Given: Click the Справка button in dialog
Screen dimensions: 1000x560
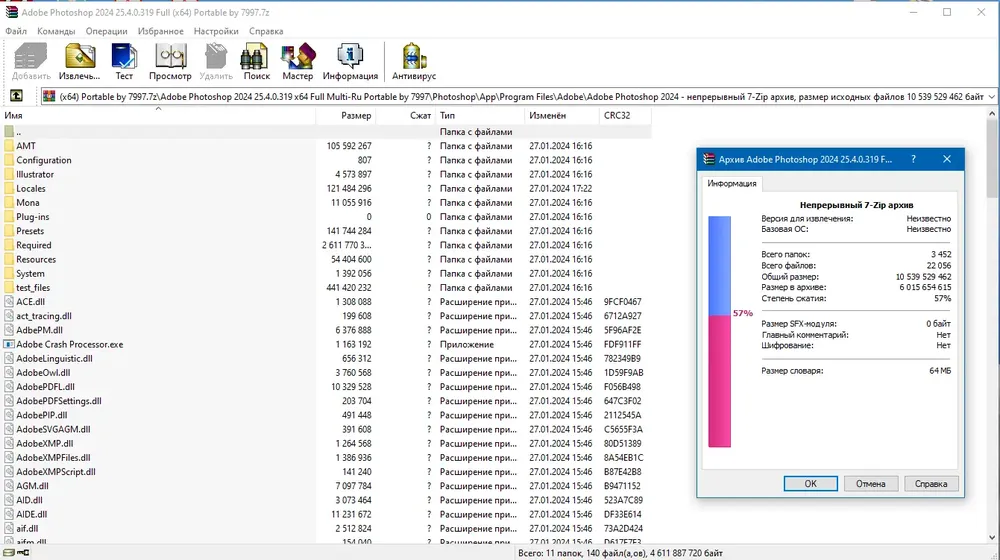Looking at the screenshot, I should tap(931, 483).
